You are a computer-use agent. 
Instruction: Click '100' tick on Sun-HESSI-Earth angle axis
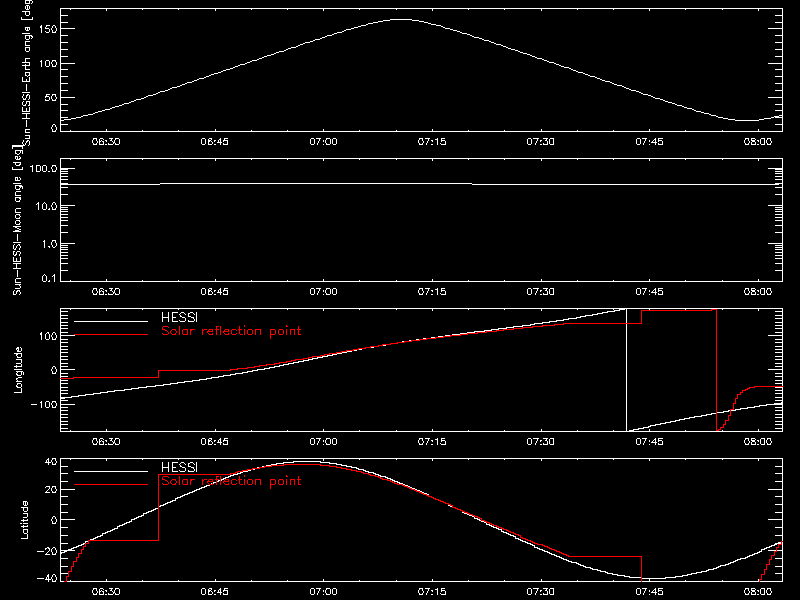pyautogui.click(x=48, y=64)
